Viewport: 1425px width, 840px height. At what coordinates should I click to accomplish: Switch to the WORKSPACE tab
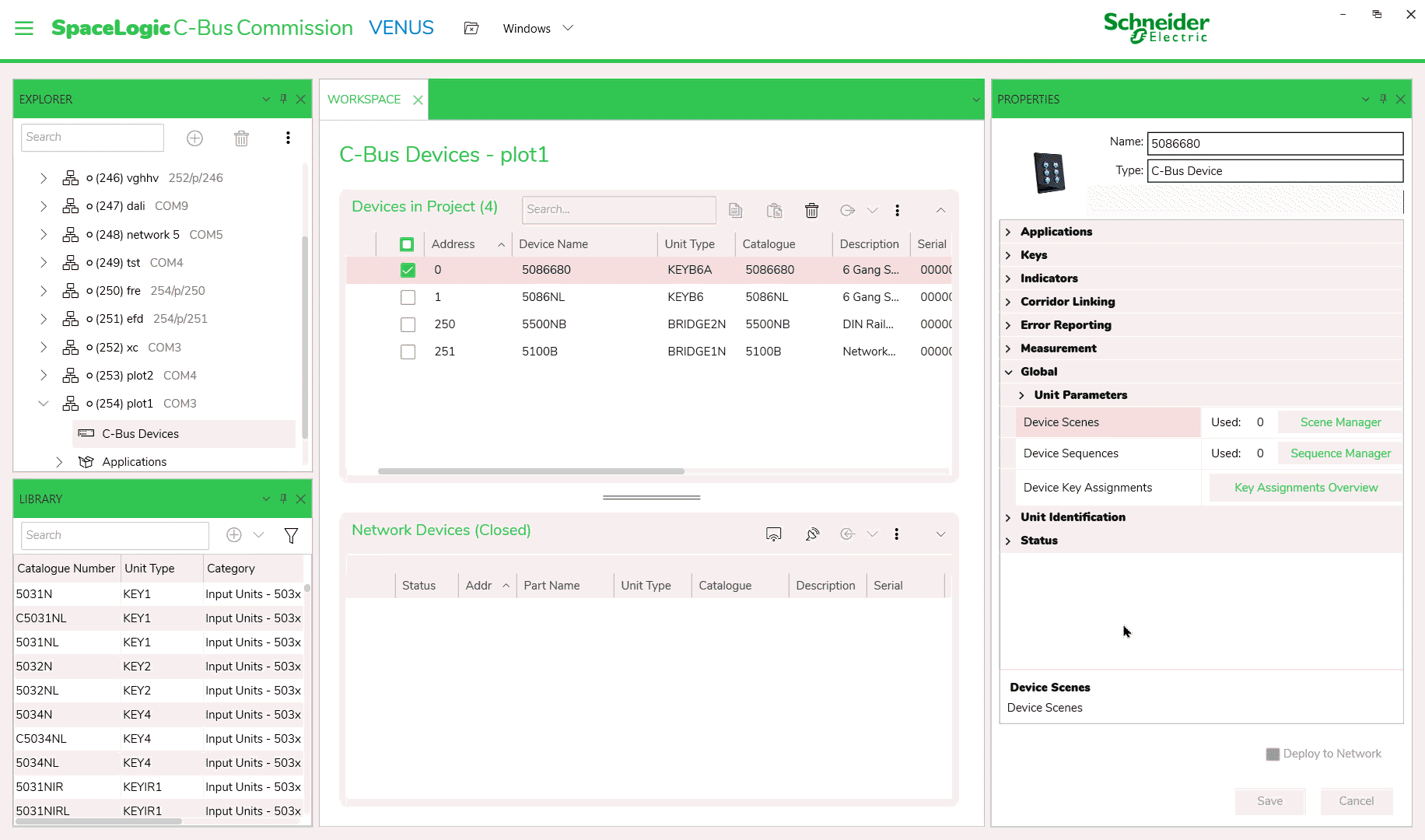364,100
